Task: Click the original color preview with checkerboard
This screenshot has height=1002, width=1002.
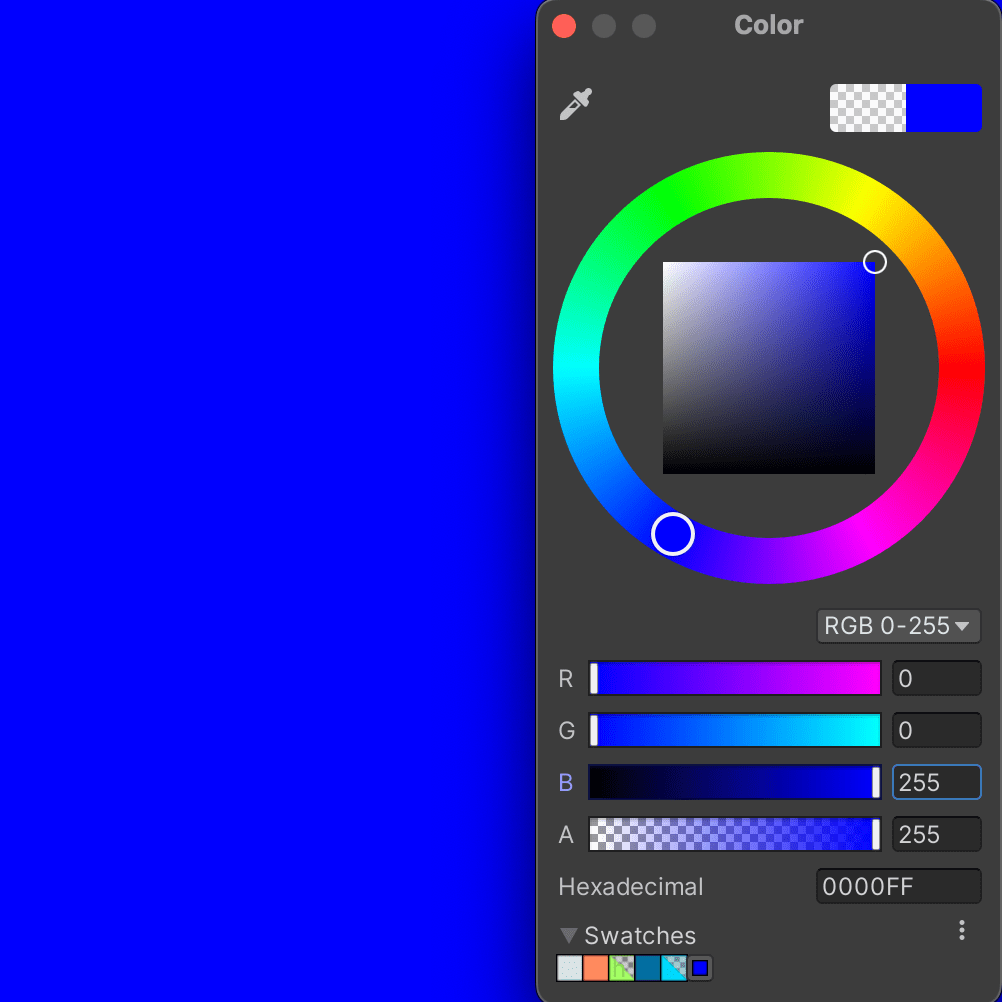Action: coord(868,108)
